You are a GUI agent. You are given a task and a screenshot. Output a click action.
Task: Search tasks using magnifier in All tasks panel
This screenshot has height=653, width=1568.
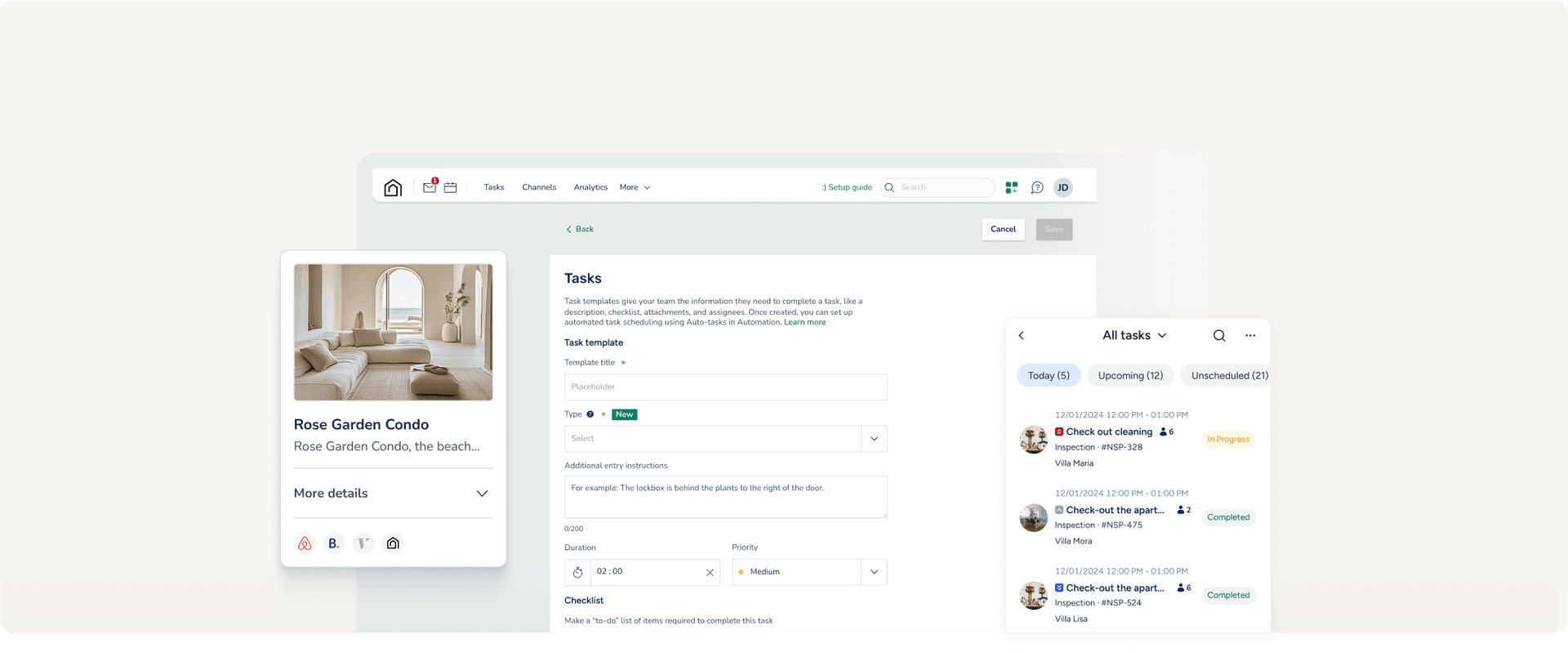tap(1219, 335)
